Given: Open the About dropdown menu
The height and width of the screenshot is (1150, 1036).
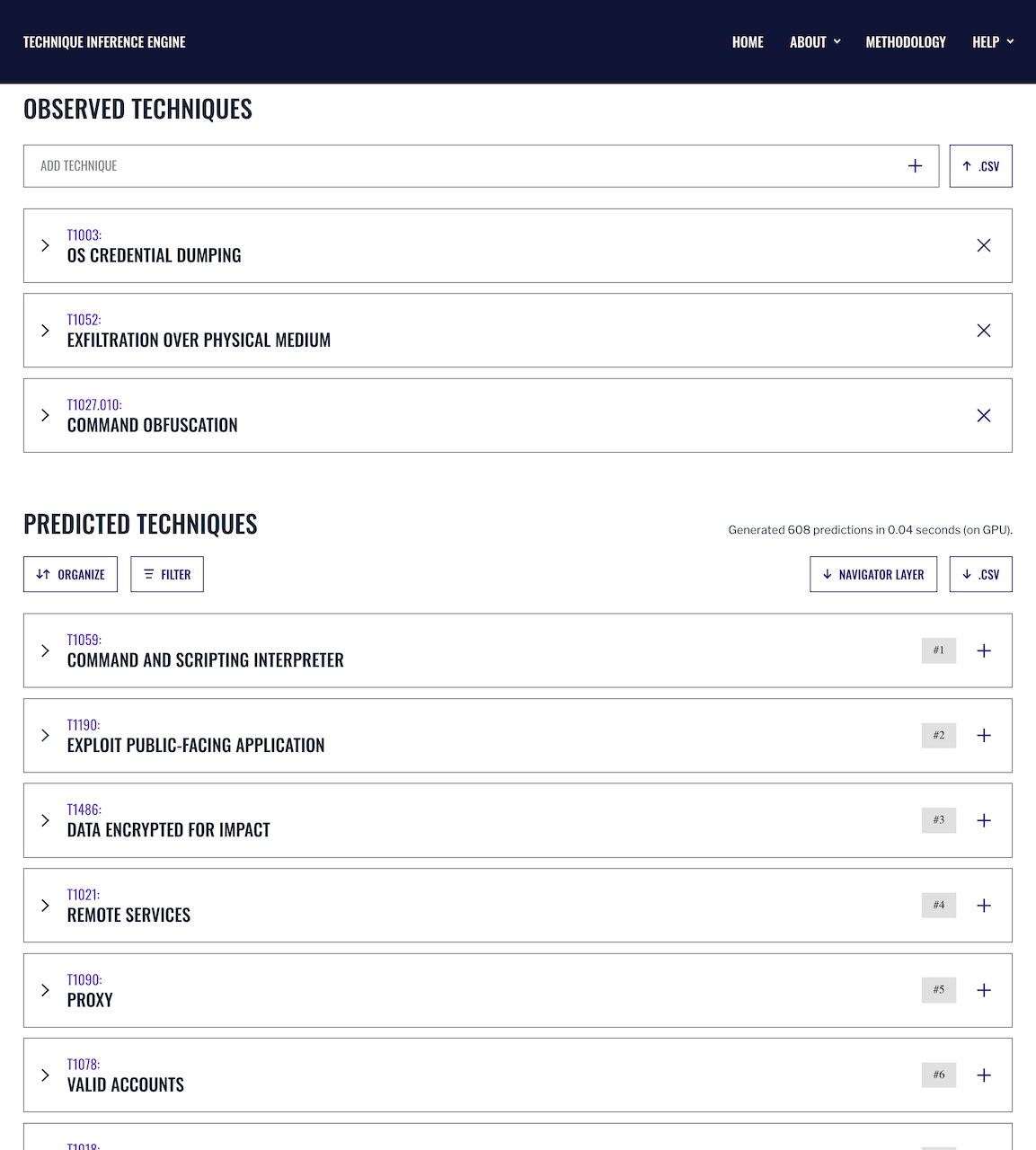Looking at the screenshot, I should click(x=814, y=42).
